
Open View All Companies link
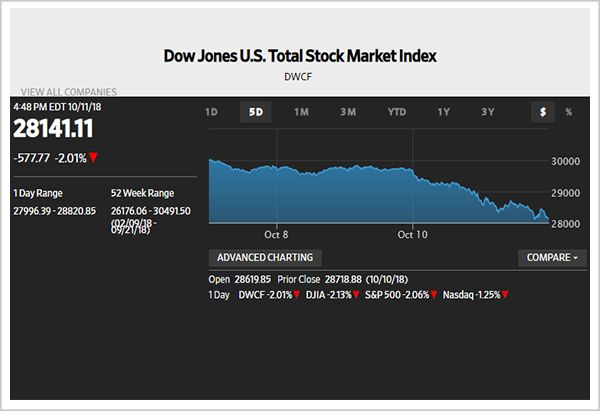coord(62,92)
